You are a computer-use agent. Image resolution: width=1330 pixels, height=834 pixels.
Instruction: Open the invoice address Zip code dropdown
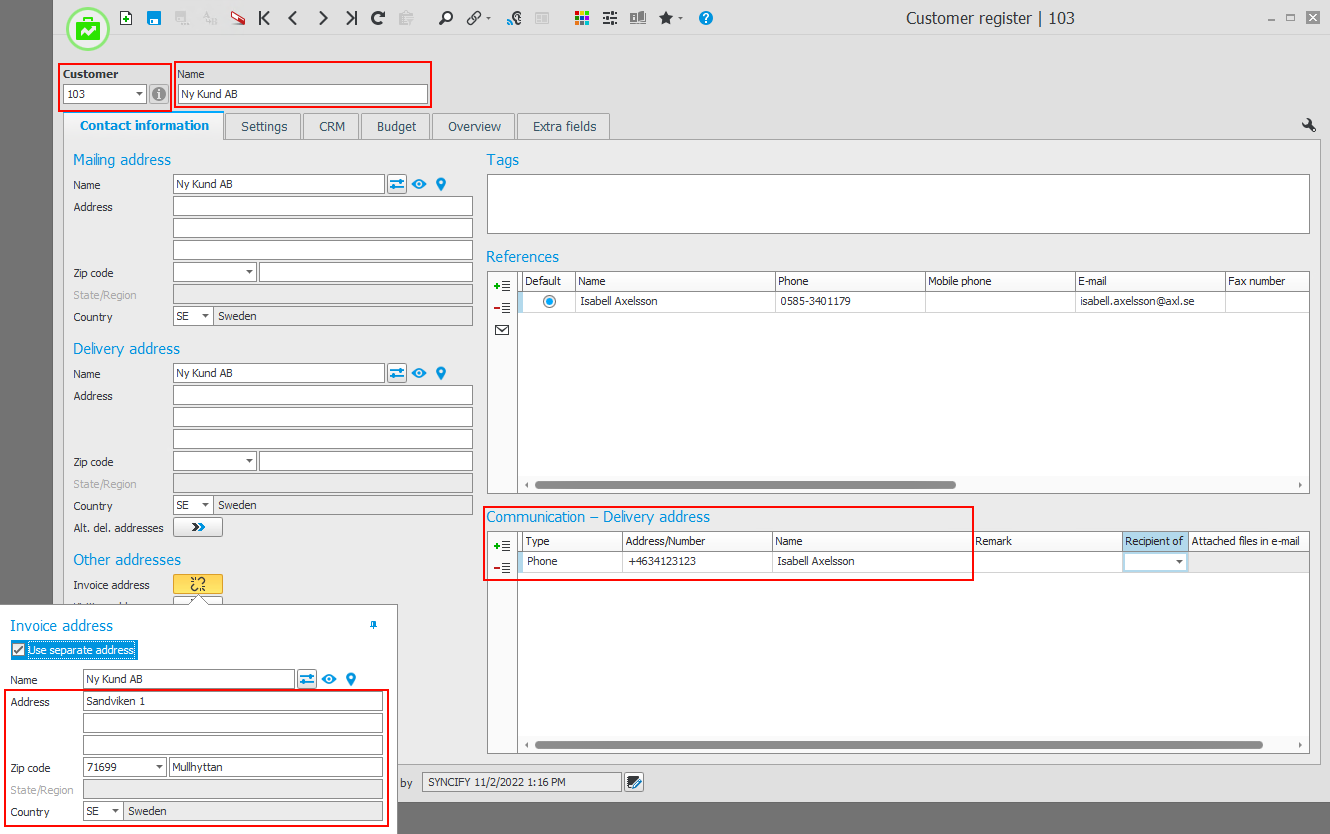point(158,768)
